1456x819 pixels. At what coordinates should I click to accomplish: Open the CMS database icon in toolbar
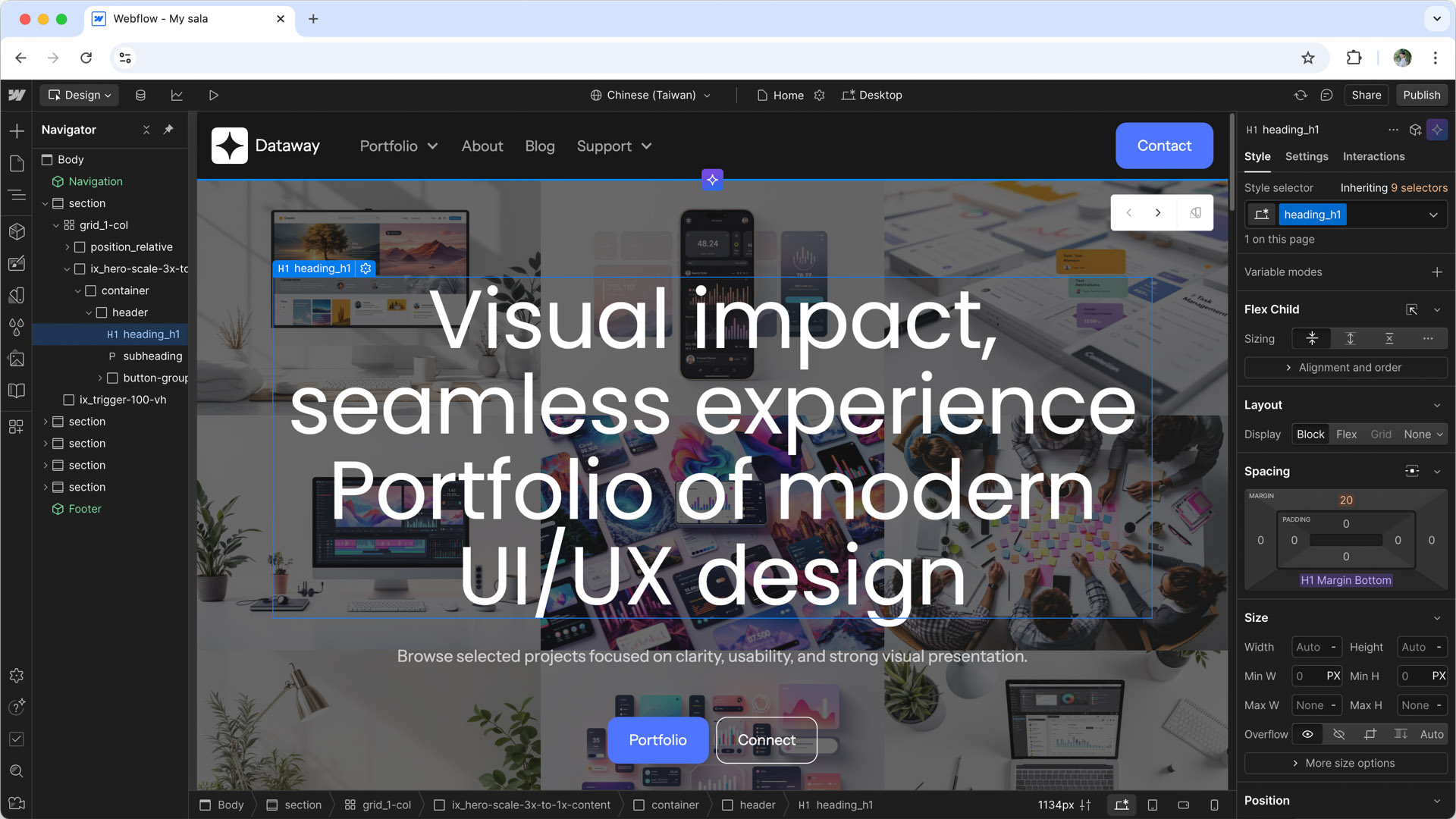coord(140,96)
